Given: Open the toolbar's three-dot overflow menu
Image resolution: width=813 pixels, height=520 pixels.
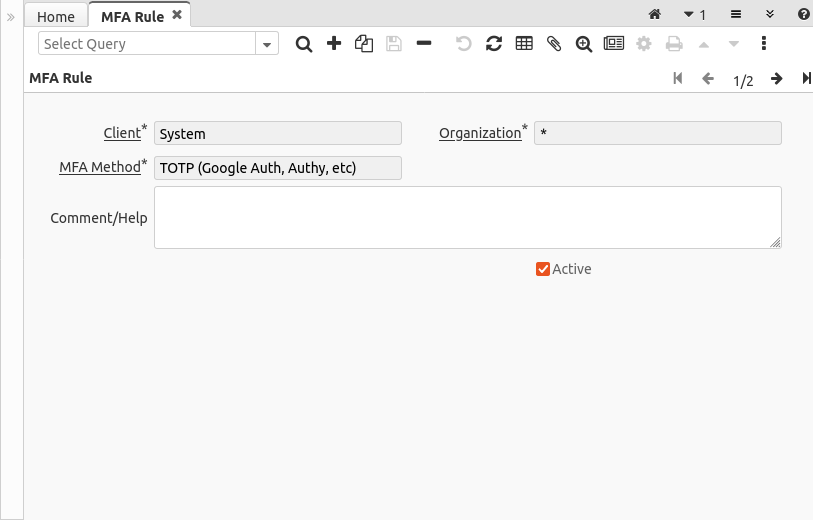Looking at the screenshot, I should [764, 44].
